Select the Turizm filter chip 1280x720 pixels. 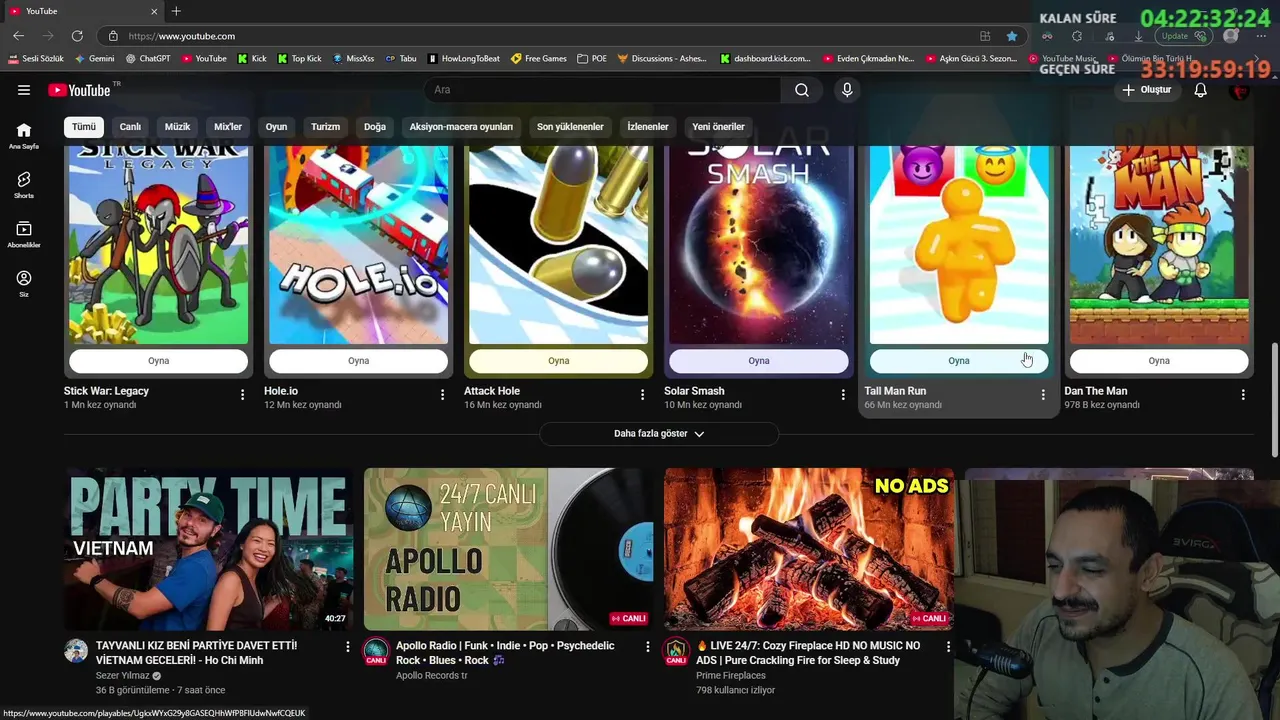pos(325,127)
